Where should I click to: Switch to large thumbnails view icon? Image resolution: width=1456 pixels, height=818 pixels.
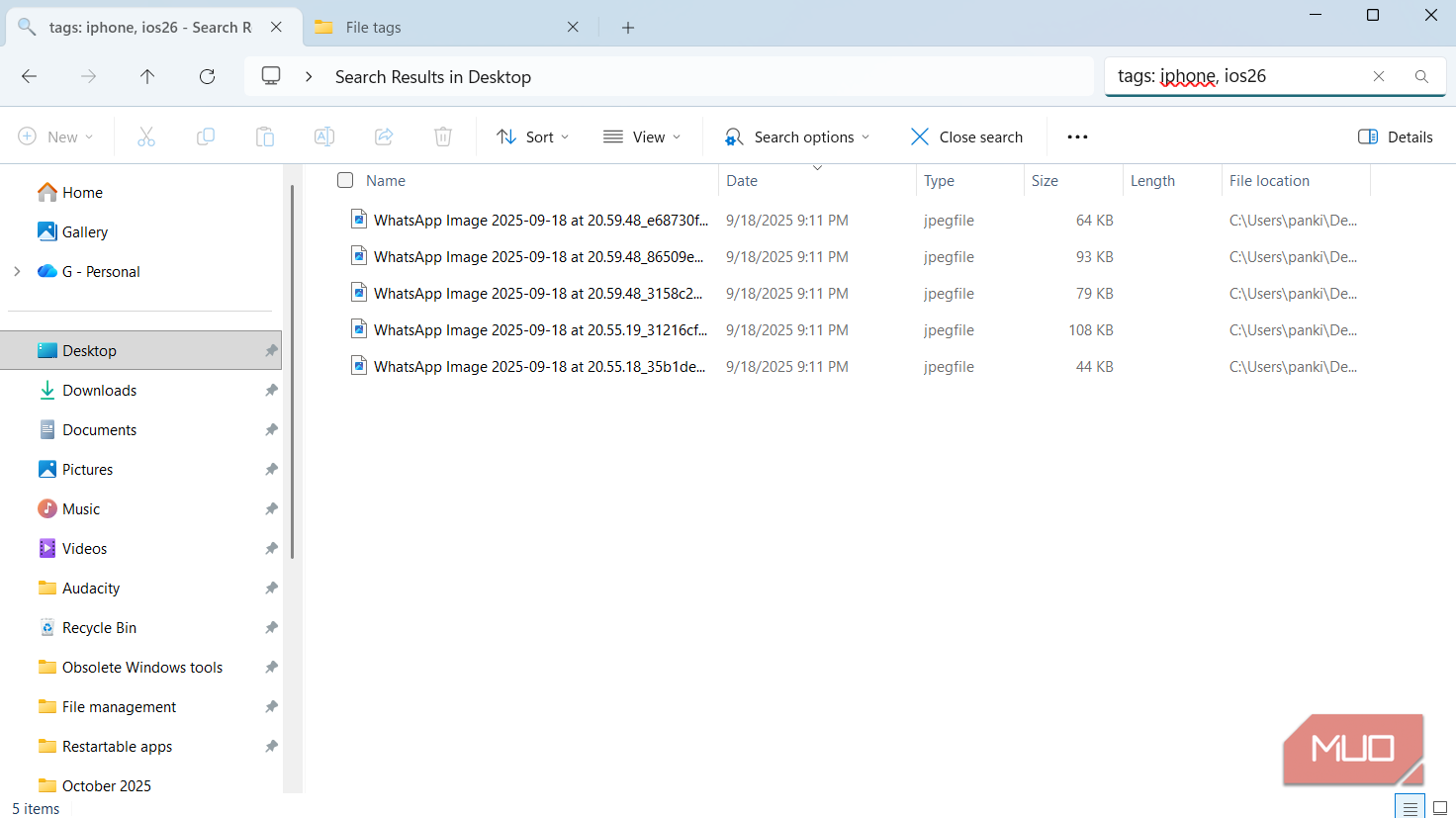click(x=1440, y=808)
